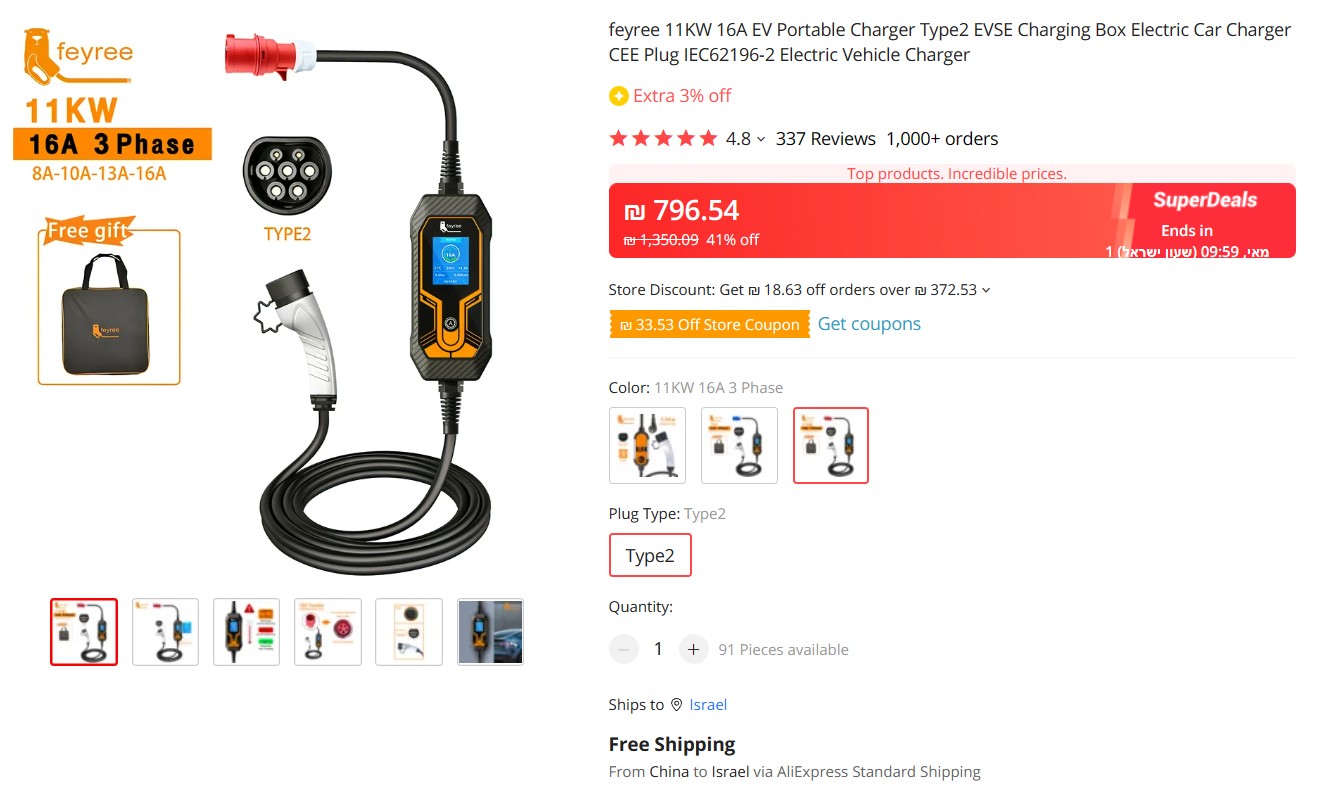Select the Type2 plug type option
This screenshot has width=1323, height=785.
click(650, 556)
